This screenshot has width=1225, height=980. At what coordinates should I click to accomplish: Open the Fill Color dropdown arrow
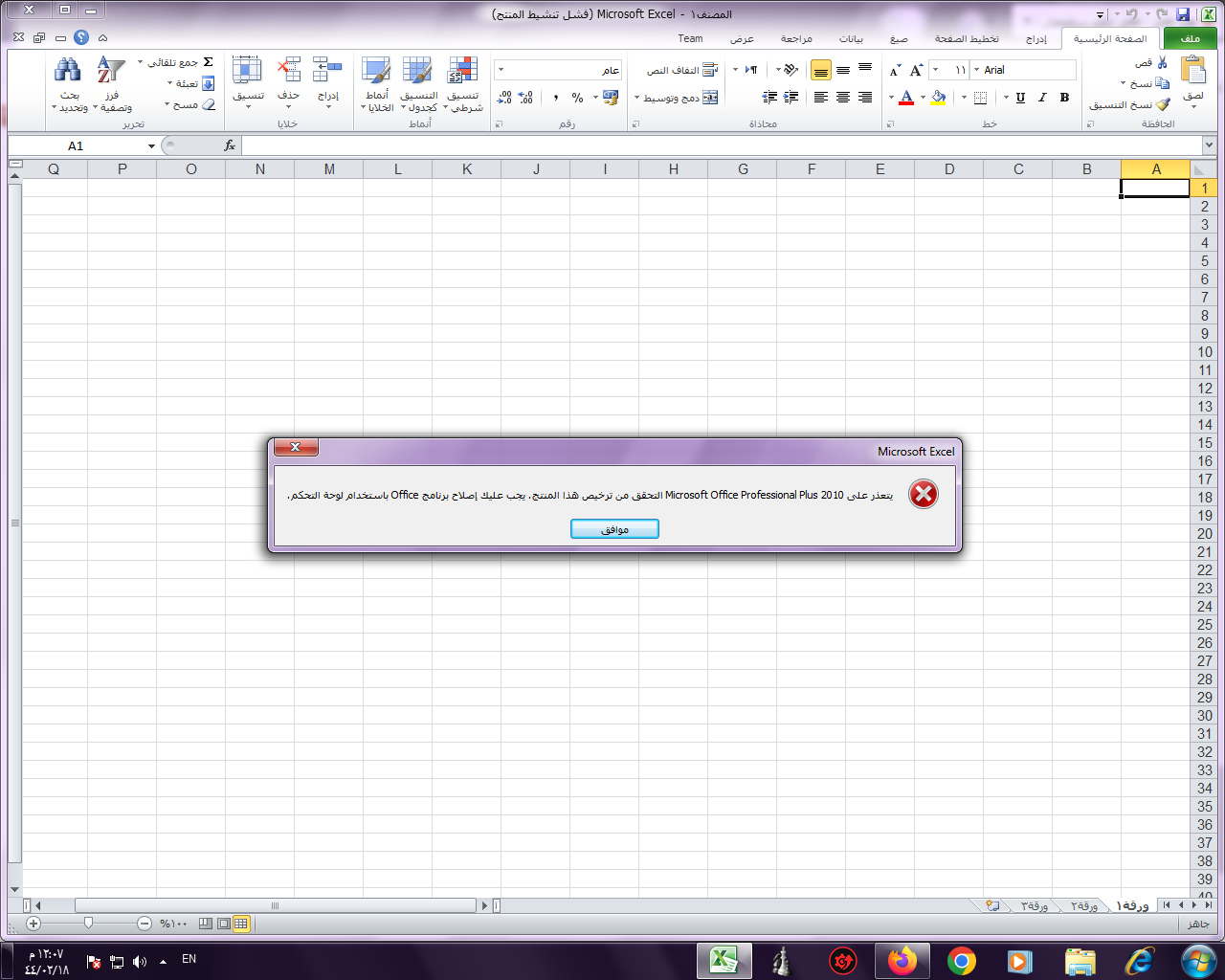(x=923, y=98)
